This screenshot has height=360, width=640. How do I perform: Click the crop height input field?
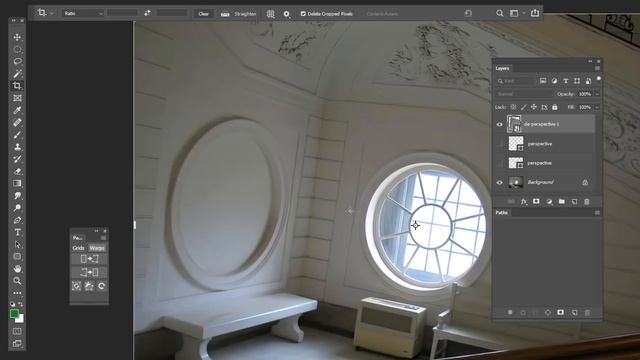tap(172, 13)
